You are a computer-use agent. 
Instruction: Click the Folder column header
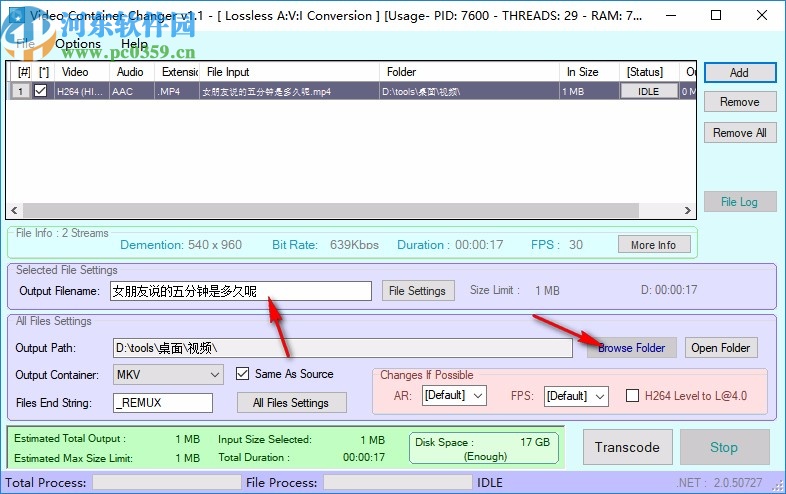[x=469, y=72]
